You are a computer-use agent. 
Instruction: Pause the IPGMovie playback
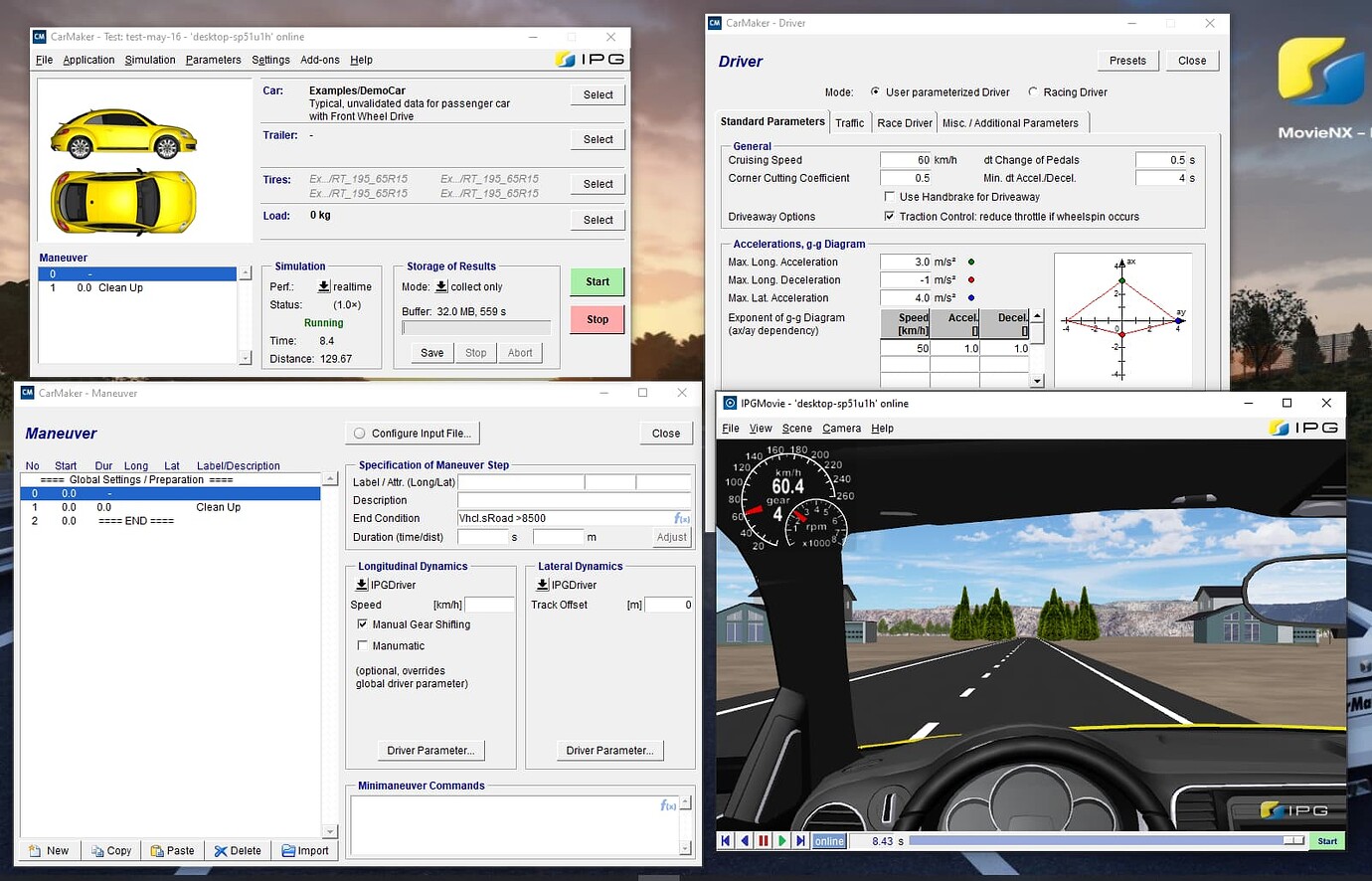click(x=764, y=841)
